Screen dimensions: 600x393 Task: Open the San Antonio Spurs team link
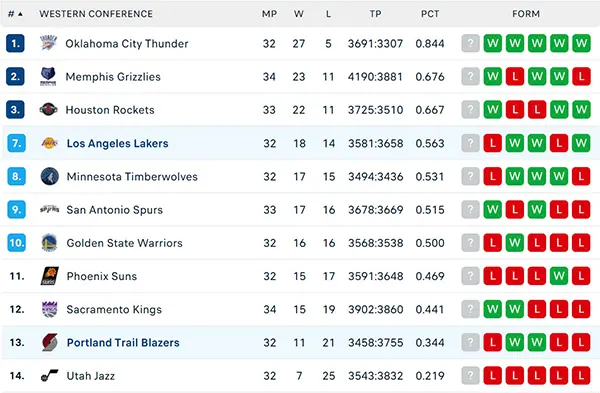[114, 210]
